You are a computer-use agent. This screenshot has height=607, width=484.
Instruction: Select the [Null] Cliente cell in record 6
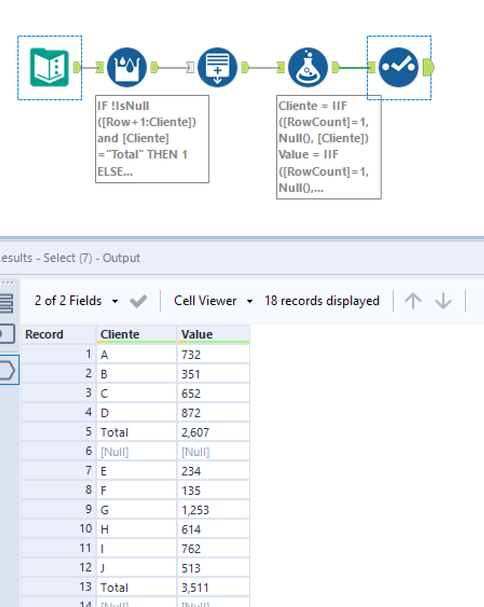point(136,451)
